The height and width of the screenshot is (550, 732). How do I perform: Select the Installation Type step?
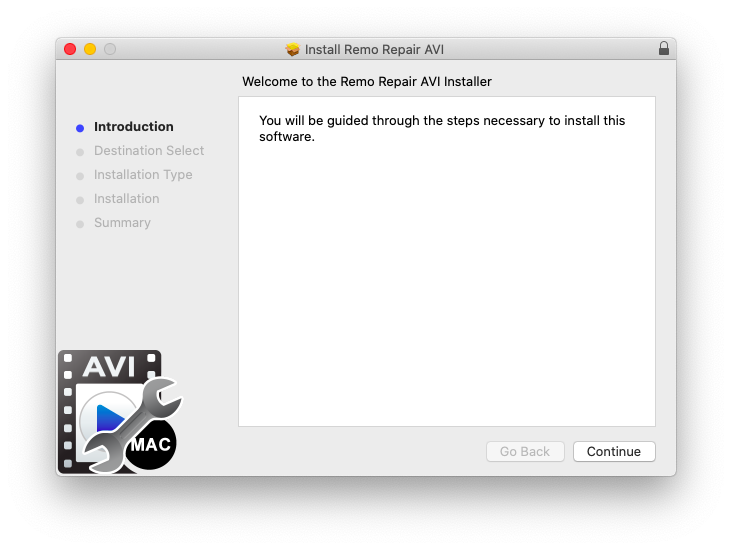point(143,175)
